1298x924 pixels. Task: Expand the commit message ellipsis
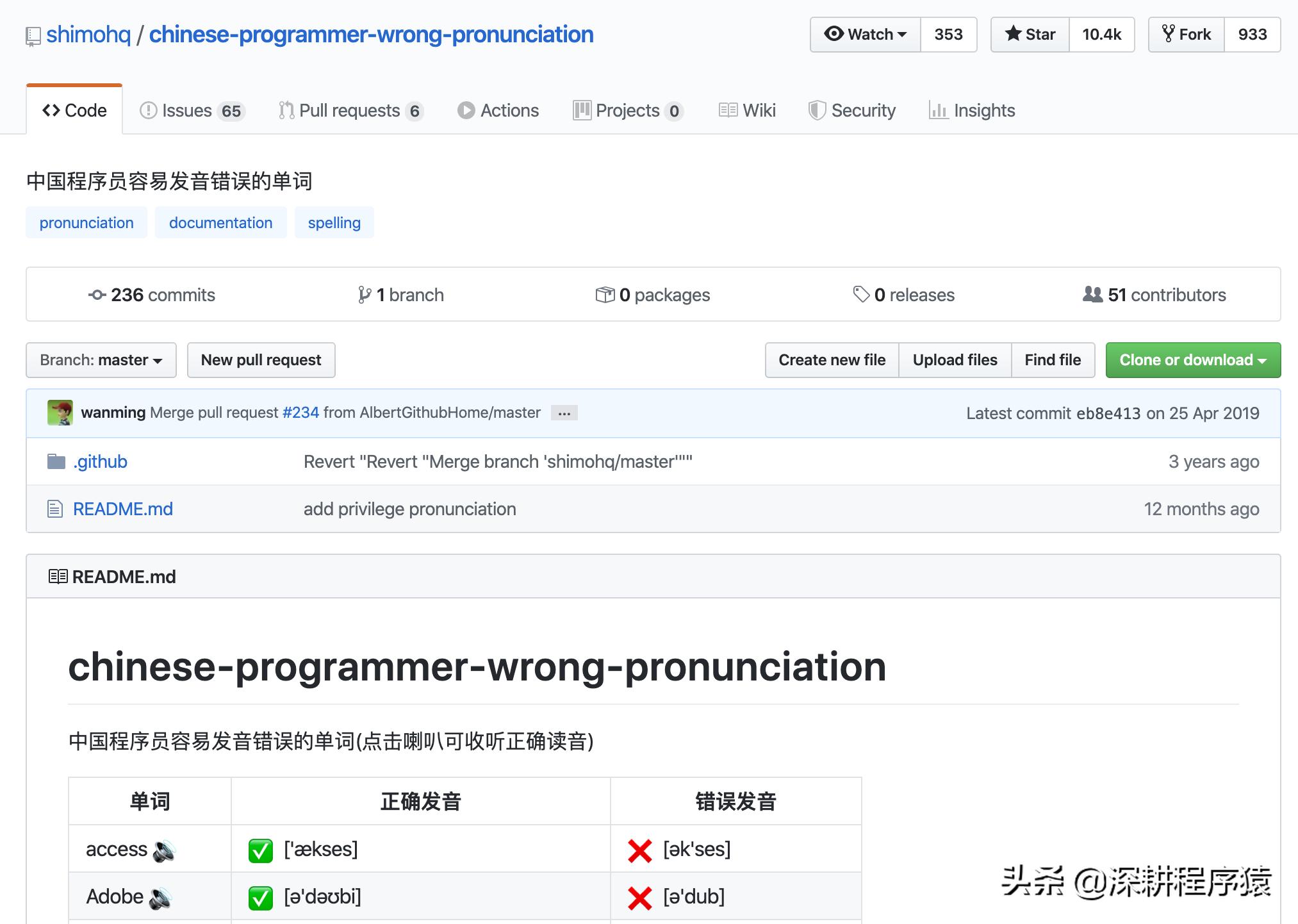pyautogui.click(x=563, y=413)
